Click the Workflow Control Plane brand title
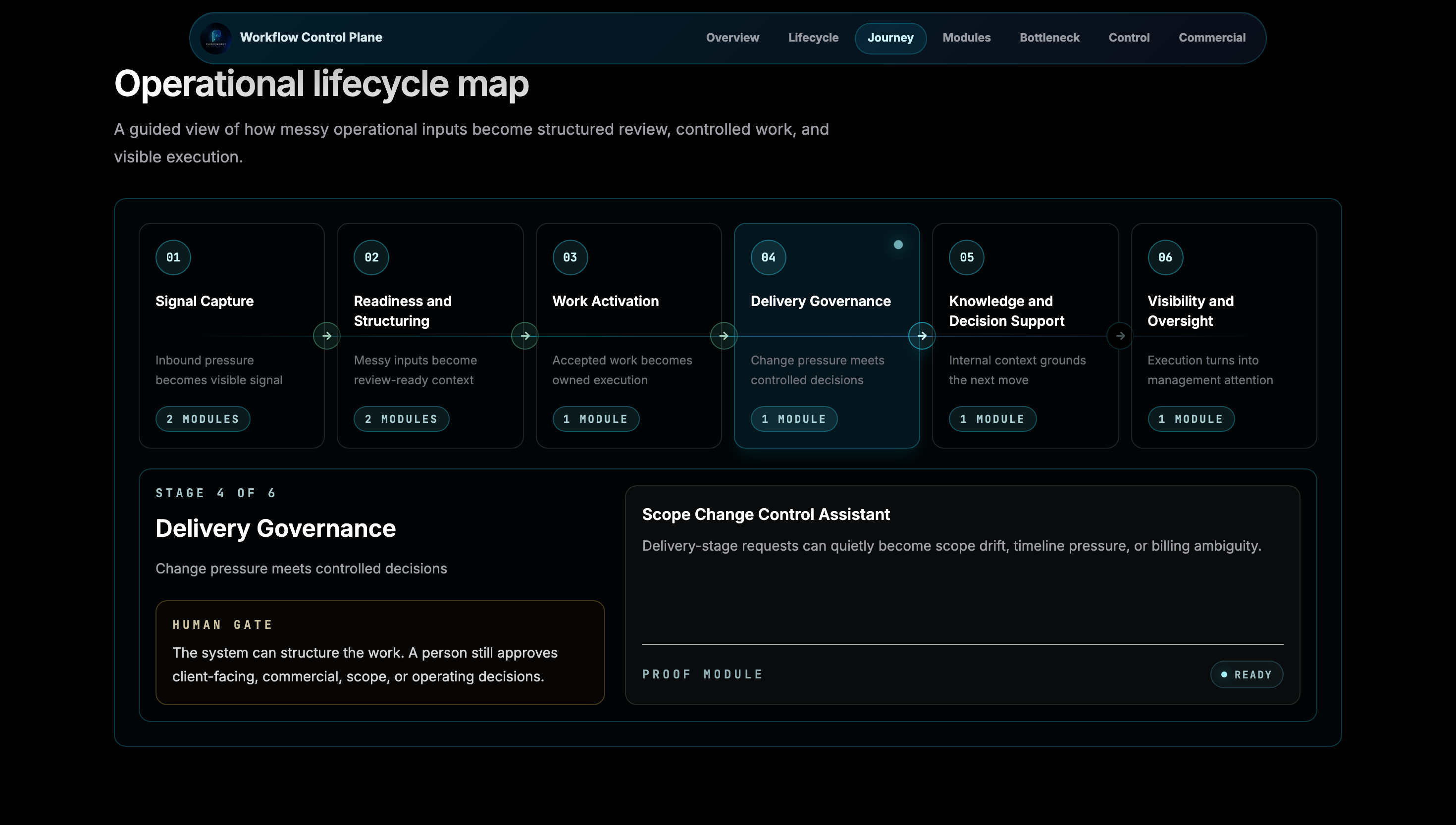Viewport: 1456px width, 825px height. click(x=311, y=38)
